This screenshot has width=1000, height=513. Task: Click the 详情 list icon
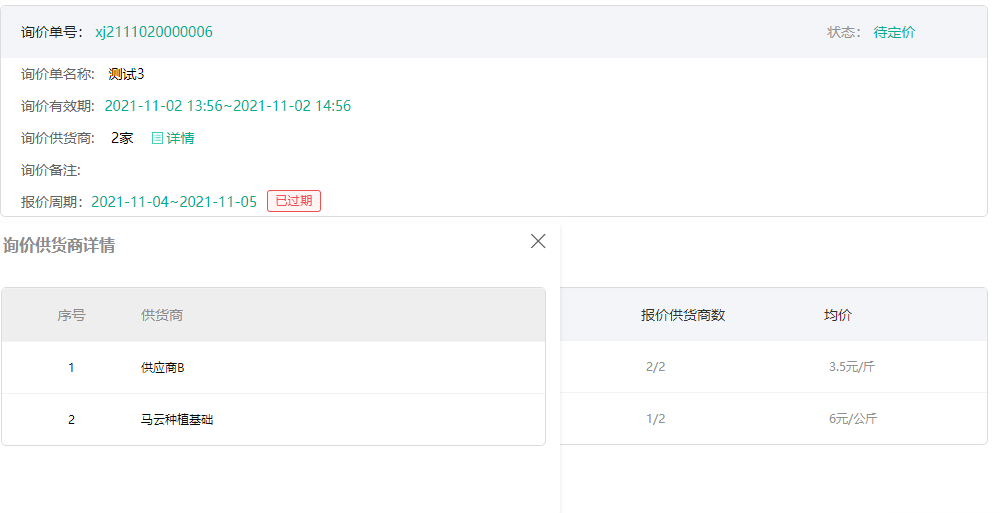tap(157, 138)
